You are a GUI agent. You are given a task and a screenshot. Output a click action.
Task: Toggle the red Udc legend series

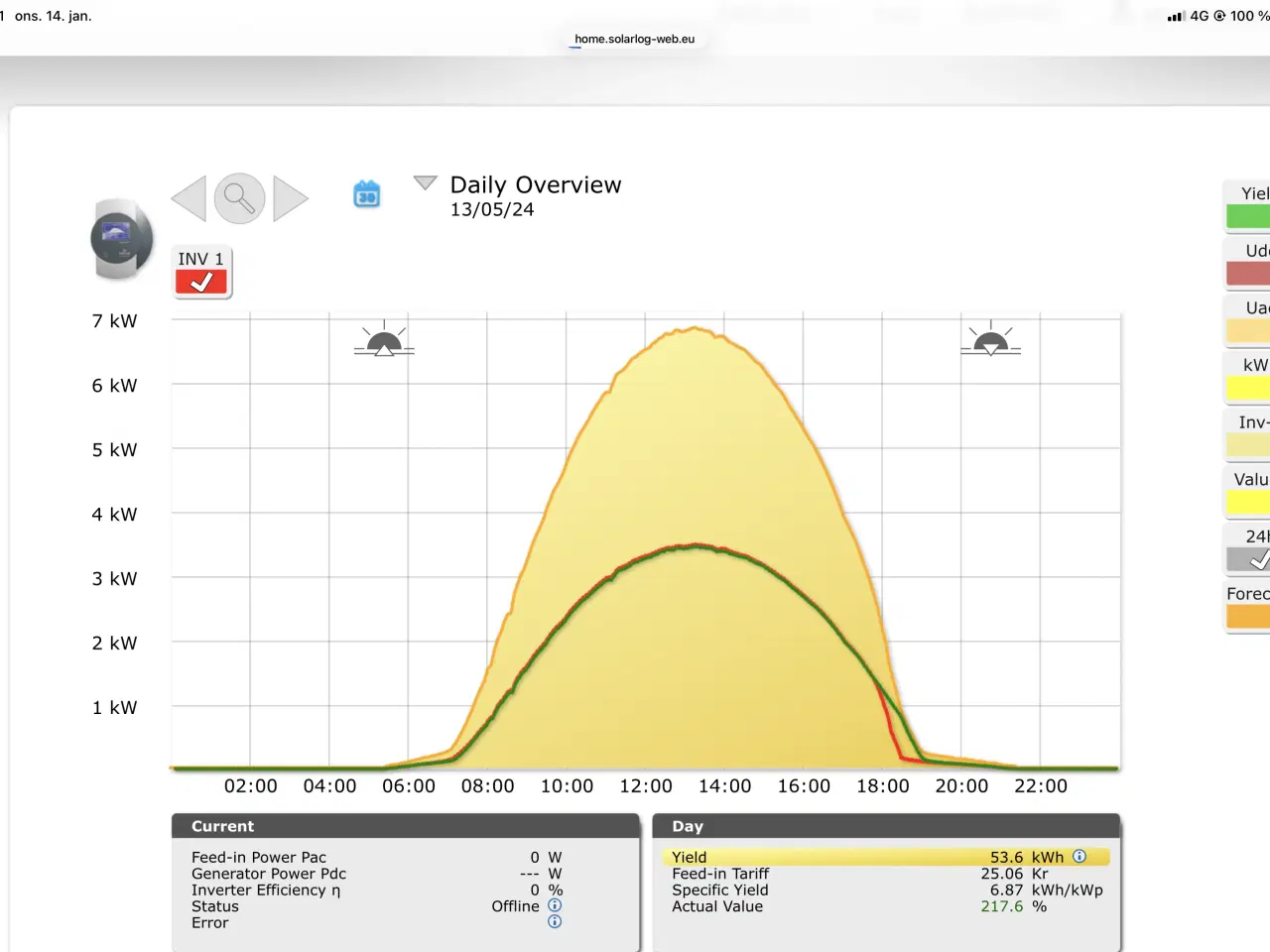[1250, 274]
